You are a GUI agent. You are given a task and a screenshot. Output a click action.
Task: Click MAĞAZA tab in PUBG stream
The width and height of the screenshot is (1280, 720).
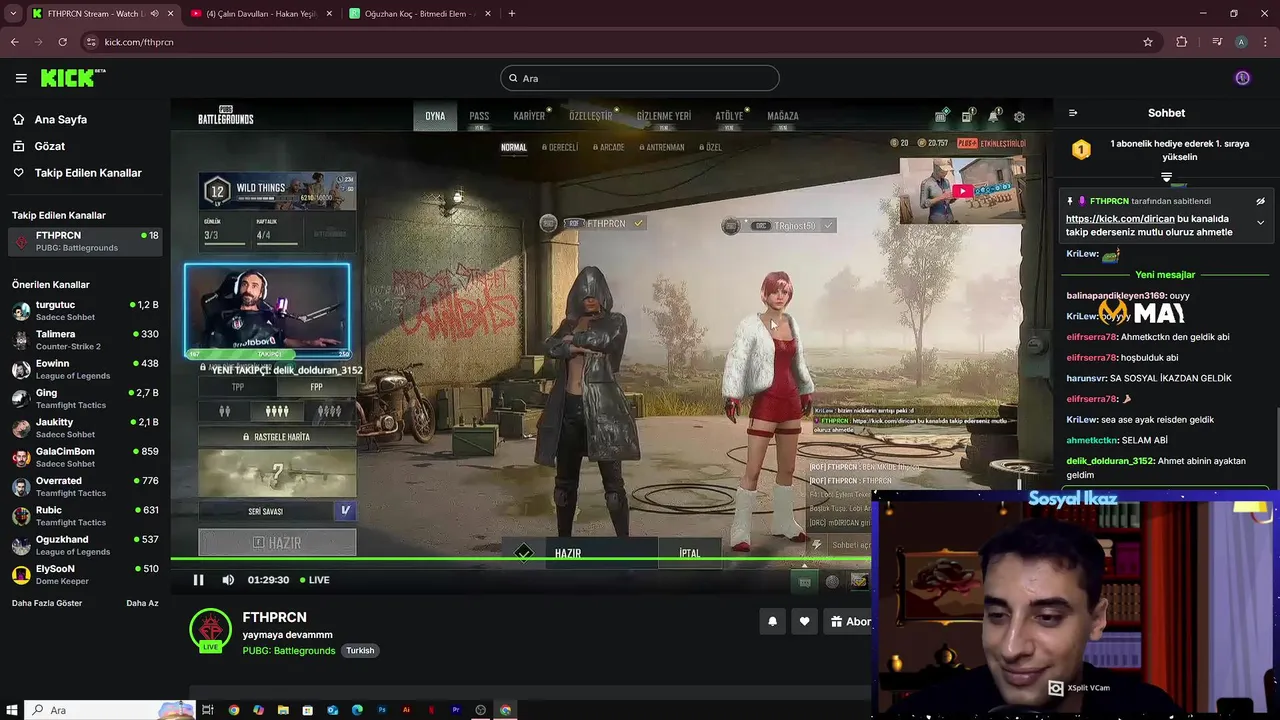pos(783,116)
